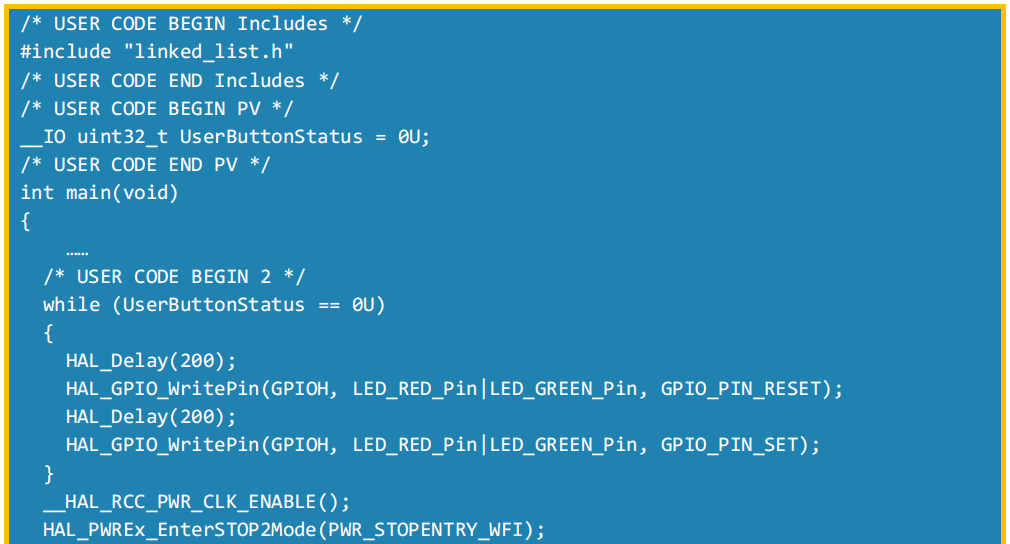Viewport: 1010px width, 544px height.
Task: Click the USER CODE END Includes comment
Action: tap(180, 80)
